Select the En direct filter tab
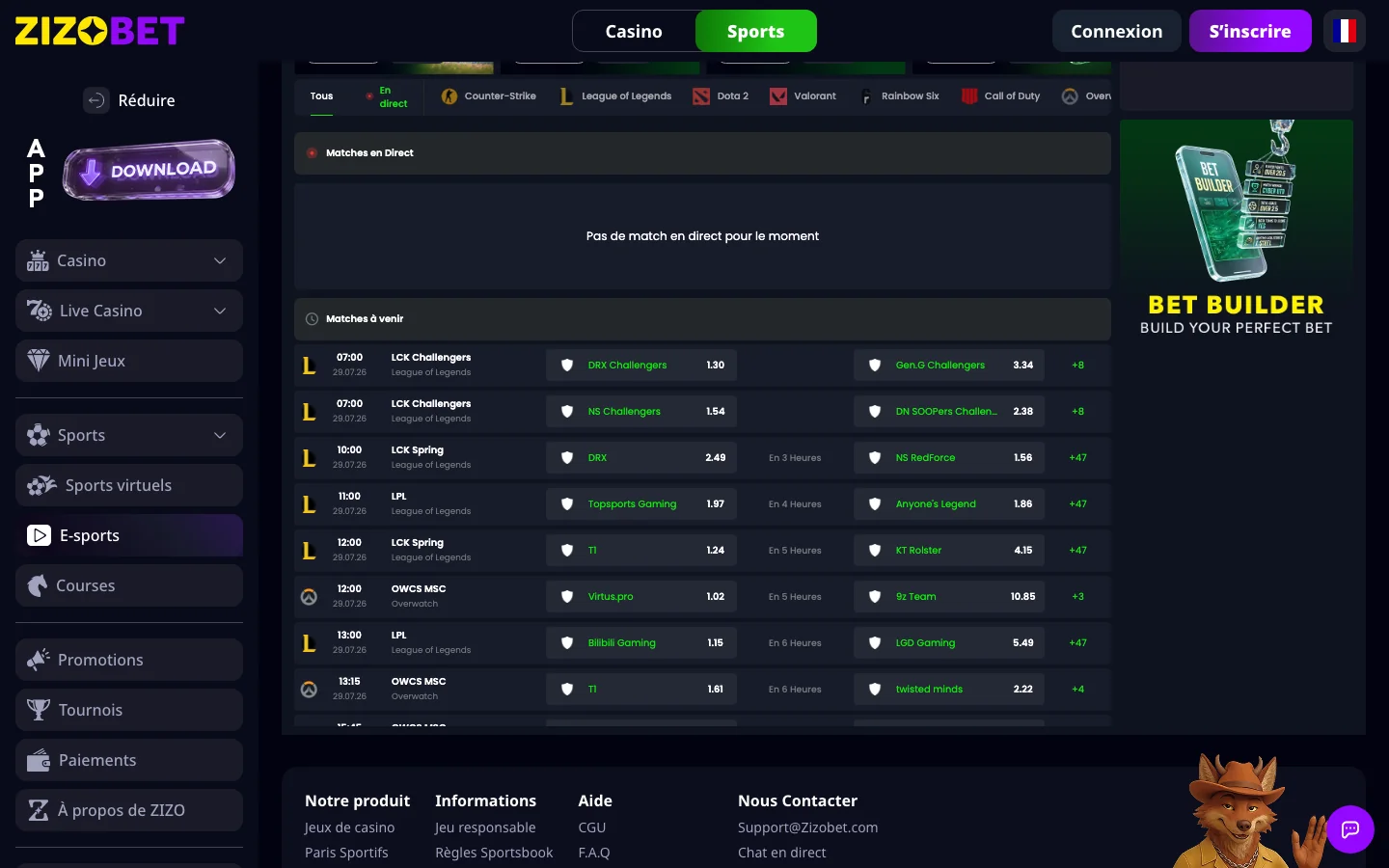The height and width of the screenshot is (868, 1389). coord(385,96)
